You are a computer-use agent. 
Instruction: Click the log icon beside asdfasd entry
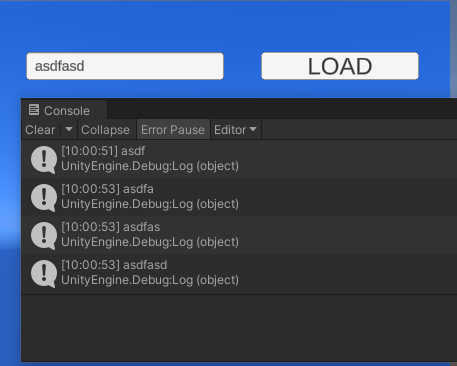point(44,273)
